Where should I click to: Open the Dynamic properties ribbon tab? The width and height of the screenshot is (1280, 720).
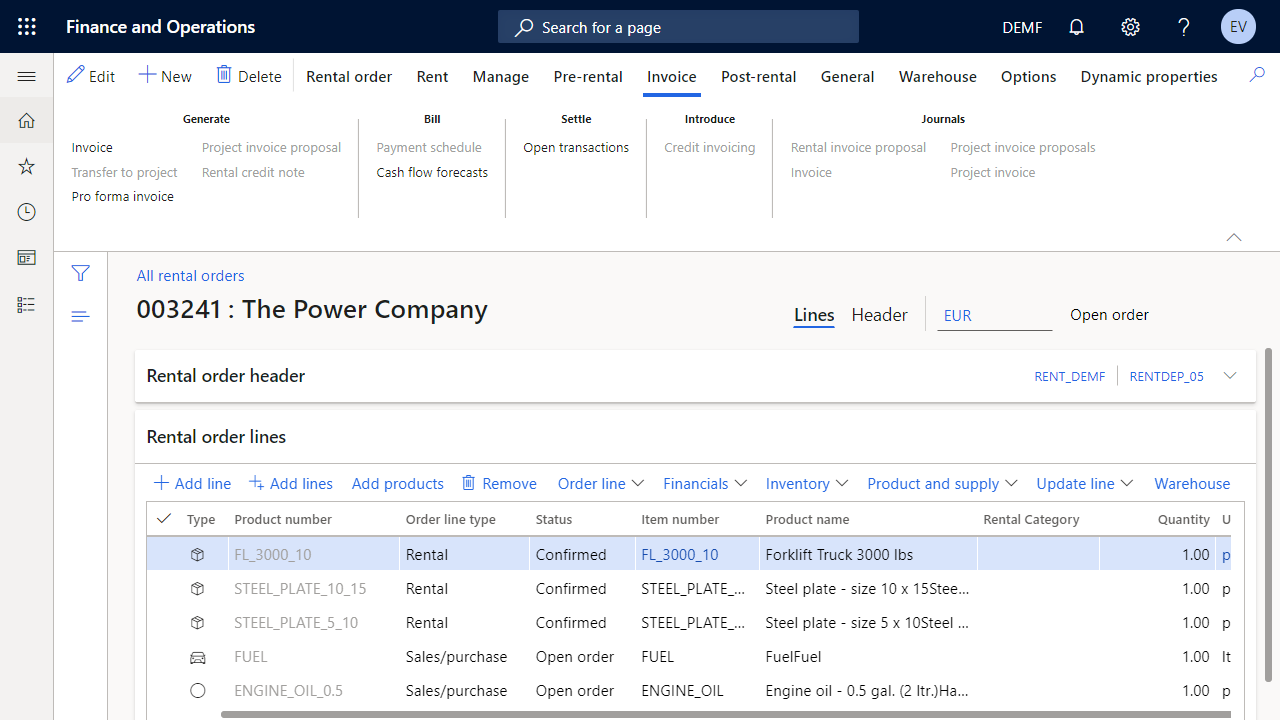click(x=1149, y=76)
